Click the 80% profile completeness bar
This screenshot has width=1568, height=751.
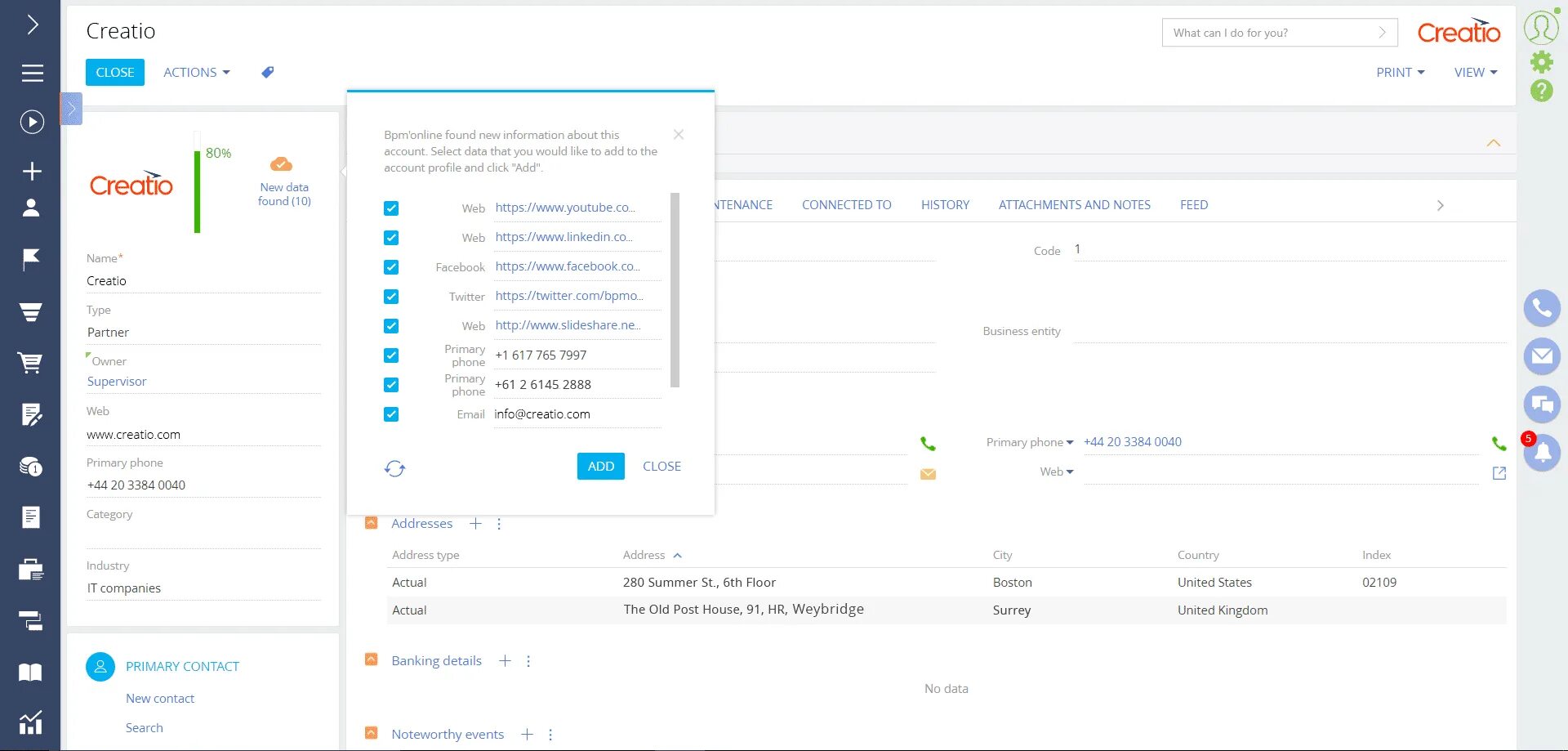[197, 182]
